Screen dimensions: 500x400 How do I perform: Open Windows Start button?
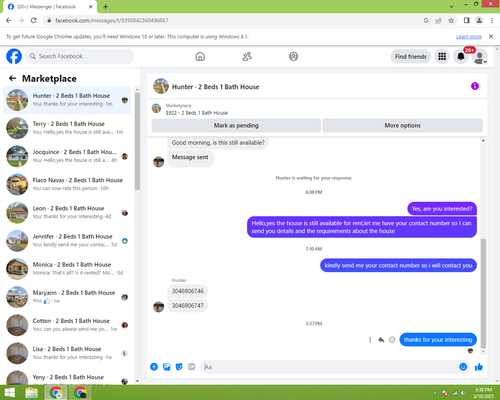[x=9, y=393]
